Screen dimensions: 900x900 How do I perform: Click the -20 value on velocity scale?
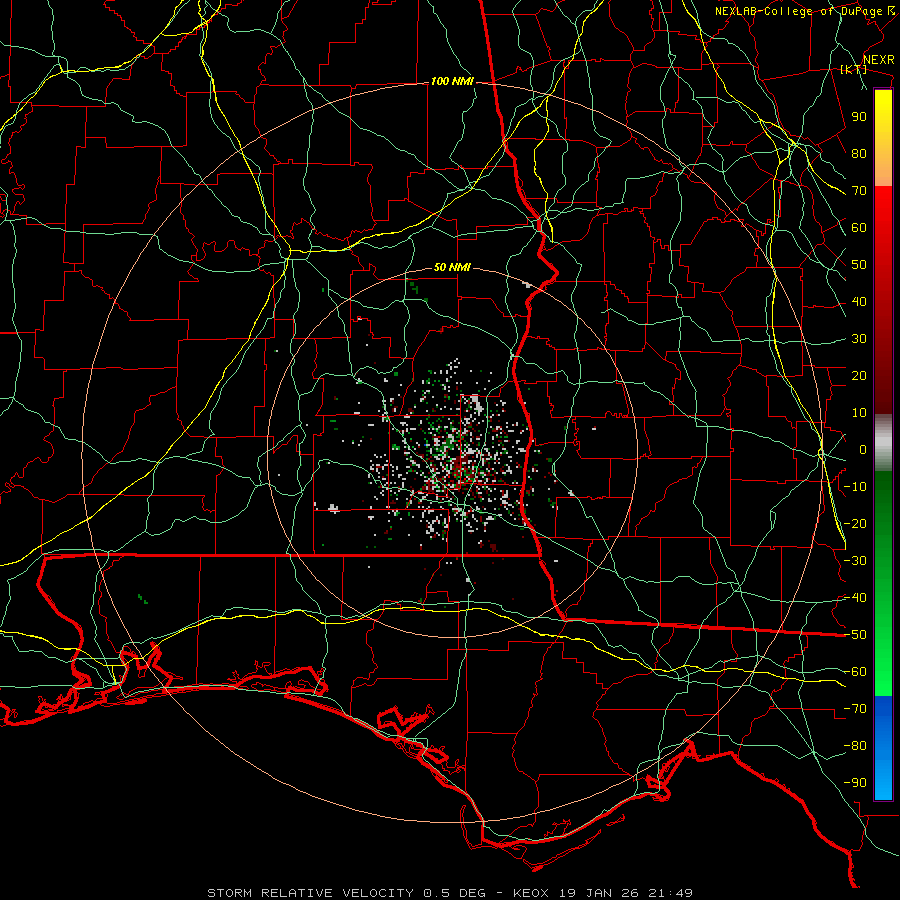[x=855, y=523]
